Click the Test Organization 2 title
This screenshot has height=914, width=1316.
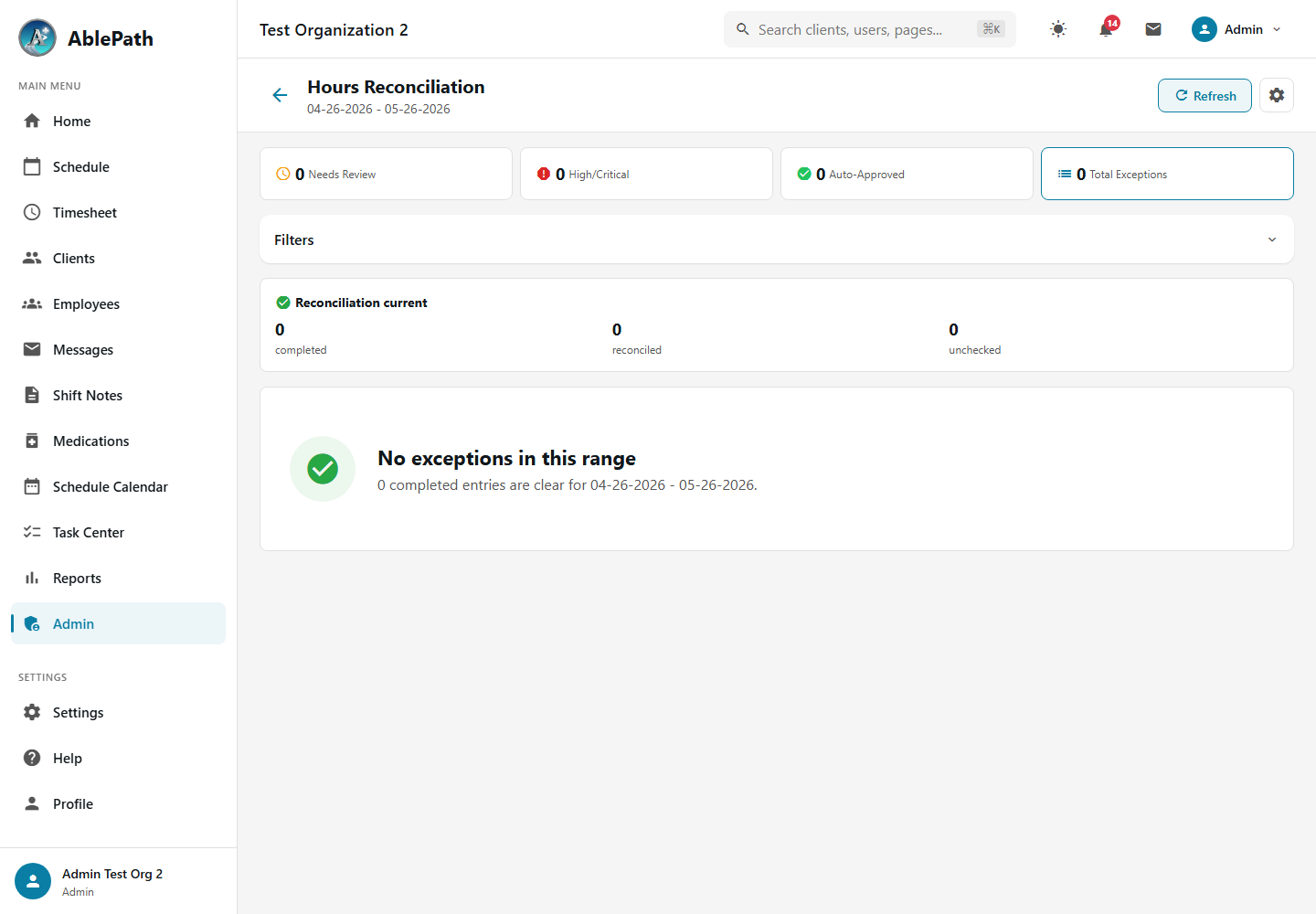(x=334, y=29)
